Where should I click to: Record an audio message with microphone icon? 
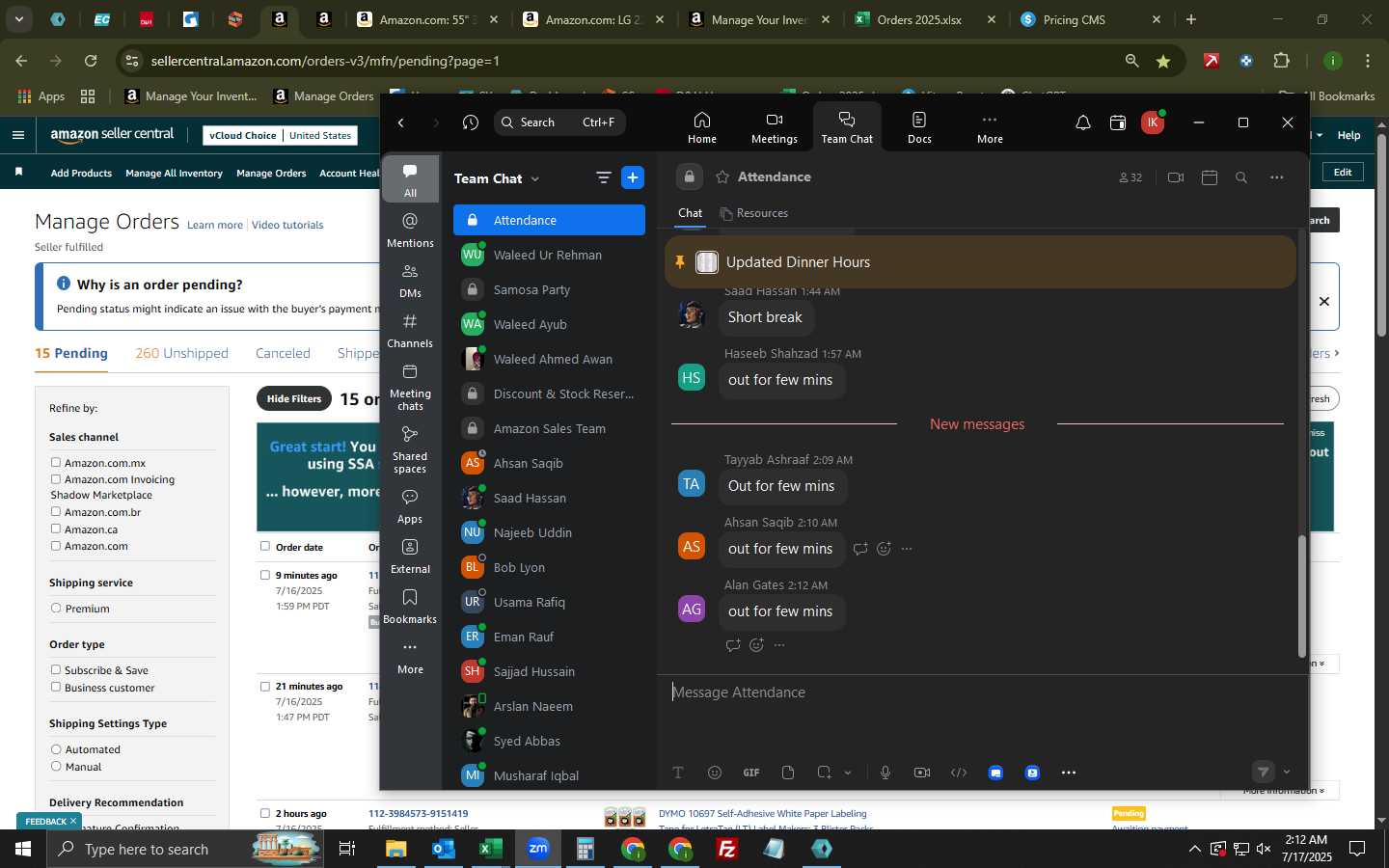tap(885, 773)
